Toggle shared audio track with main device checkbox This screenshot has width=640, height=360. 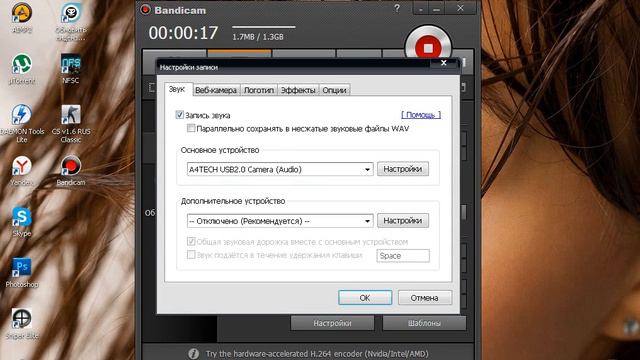coord(191,241)
